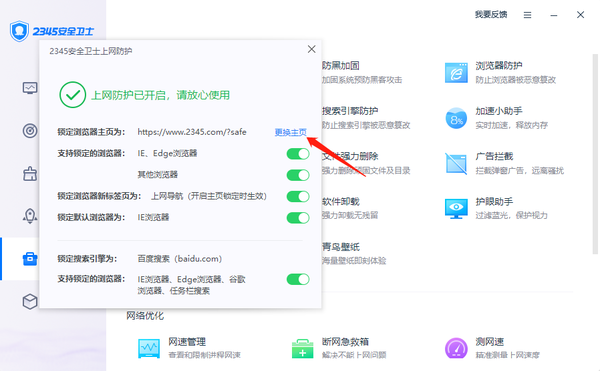This screenshot has width=600, height=371.
Task: Toggle 锁定浏览器新标签页 上网导航 switch
Action: [x=298, y=197]
